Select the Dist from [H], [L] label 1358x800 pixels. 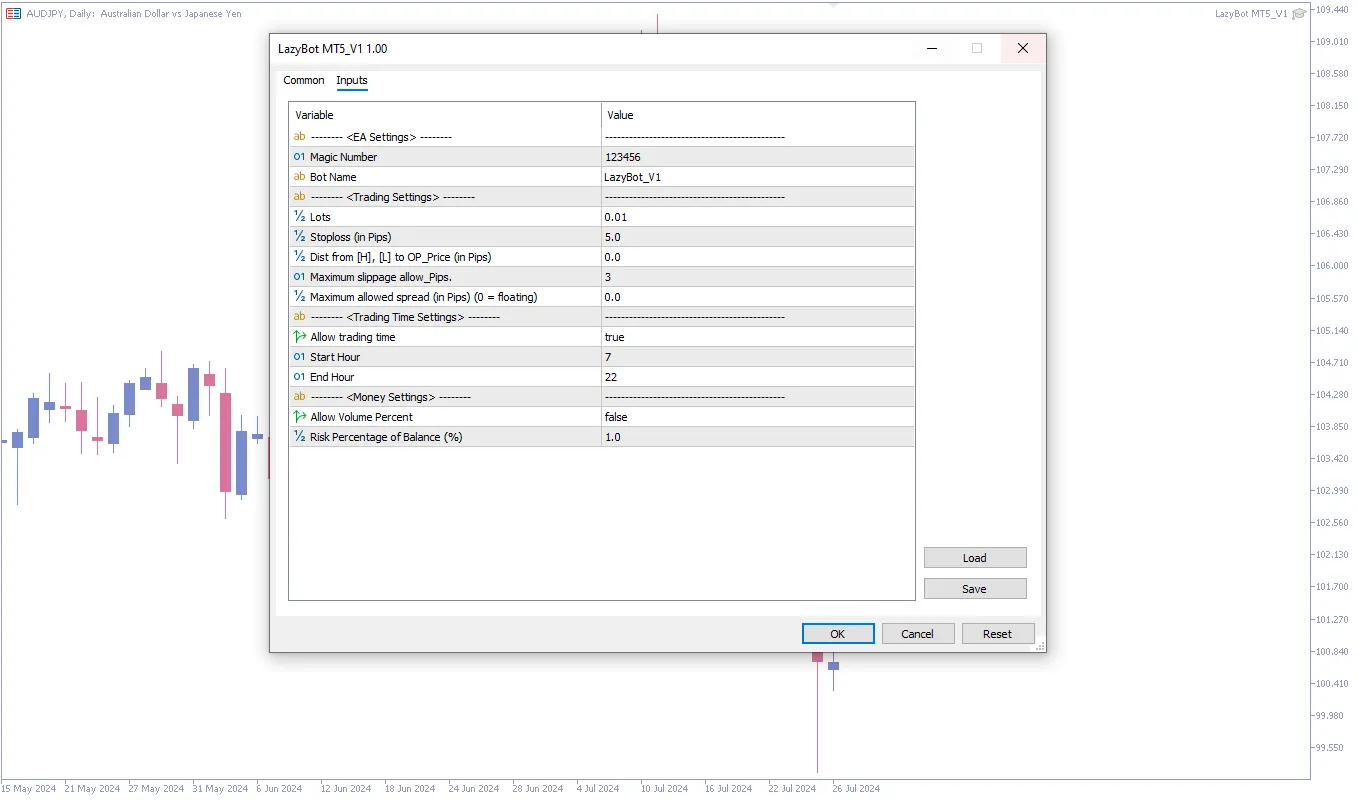pyautogui.click(x=401, y=257)
